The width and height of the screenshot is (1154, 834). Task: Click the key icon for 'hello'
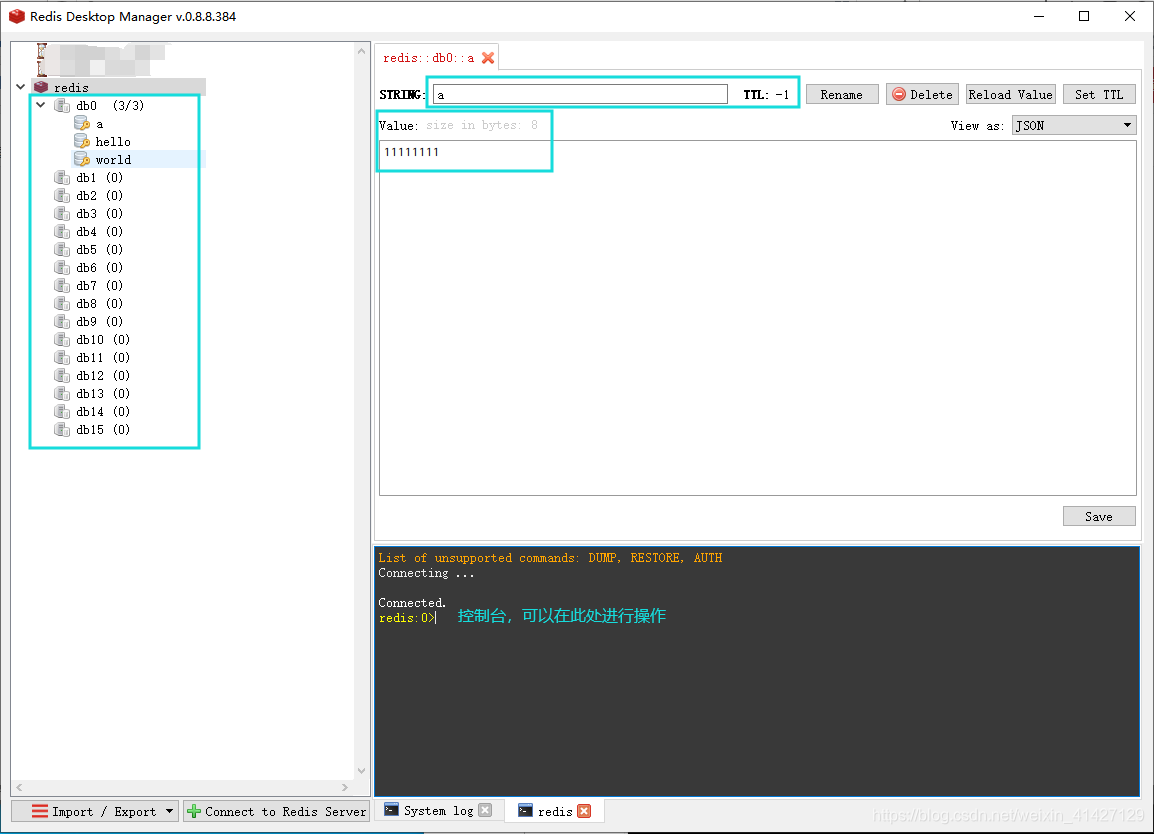pos(82,141)
